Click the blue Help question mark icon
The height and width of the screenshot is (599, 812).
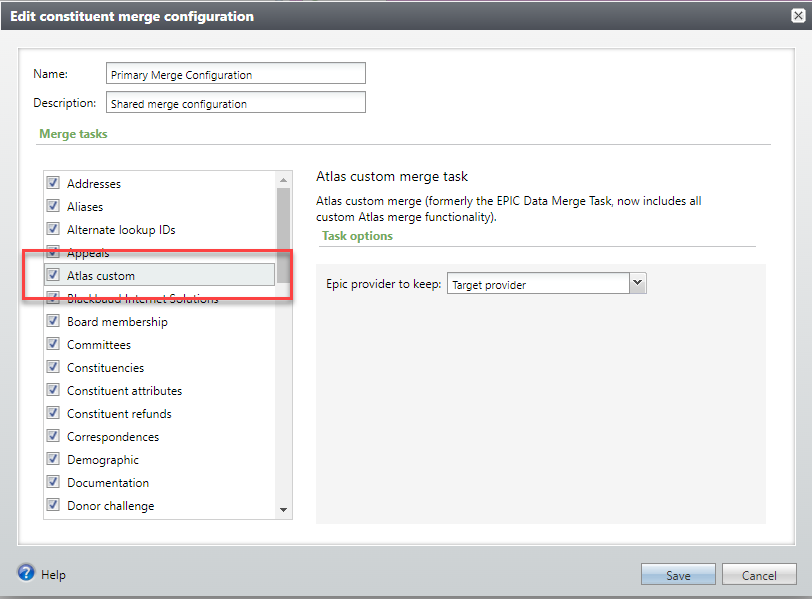coord(26,573)
